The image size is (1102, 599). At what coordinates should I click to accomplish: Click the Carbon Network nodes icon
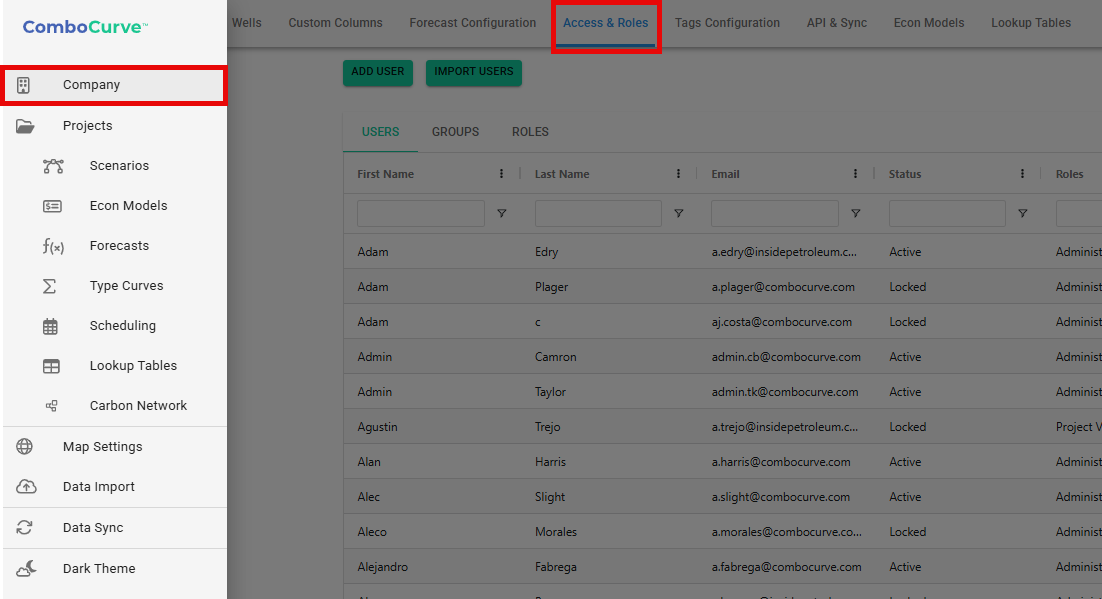52,406
